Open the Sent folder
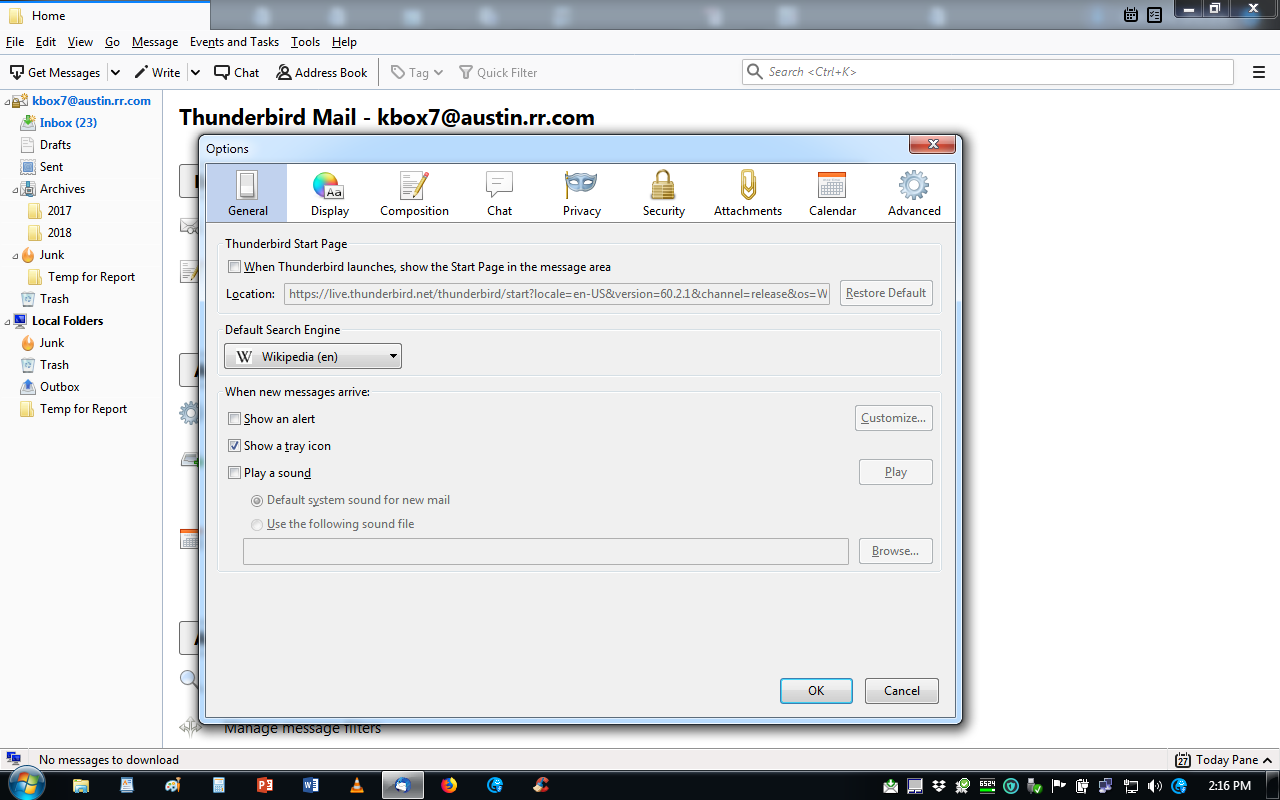 click(51, 167)
